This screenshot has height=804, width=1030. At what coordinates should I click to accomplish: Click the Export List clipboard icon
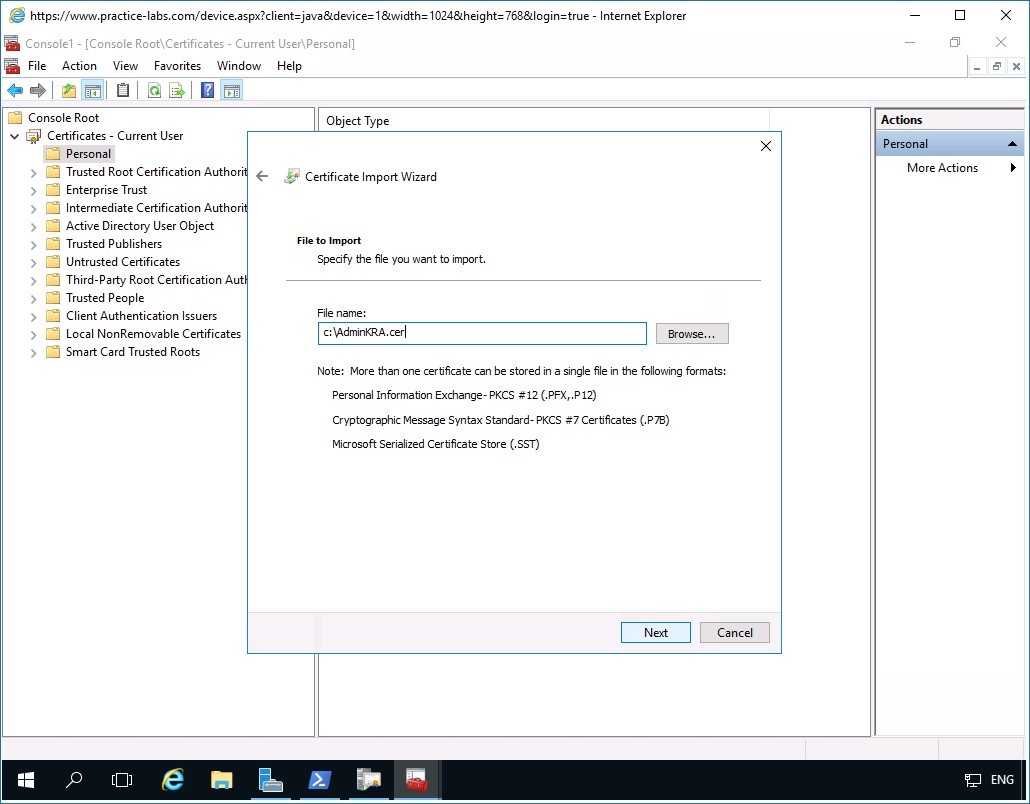[x=122, y=90]
